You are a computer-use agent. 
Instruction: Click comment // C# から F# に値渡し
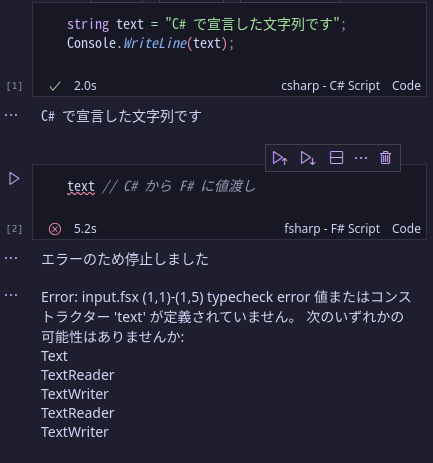[179, 187]
